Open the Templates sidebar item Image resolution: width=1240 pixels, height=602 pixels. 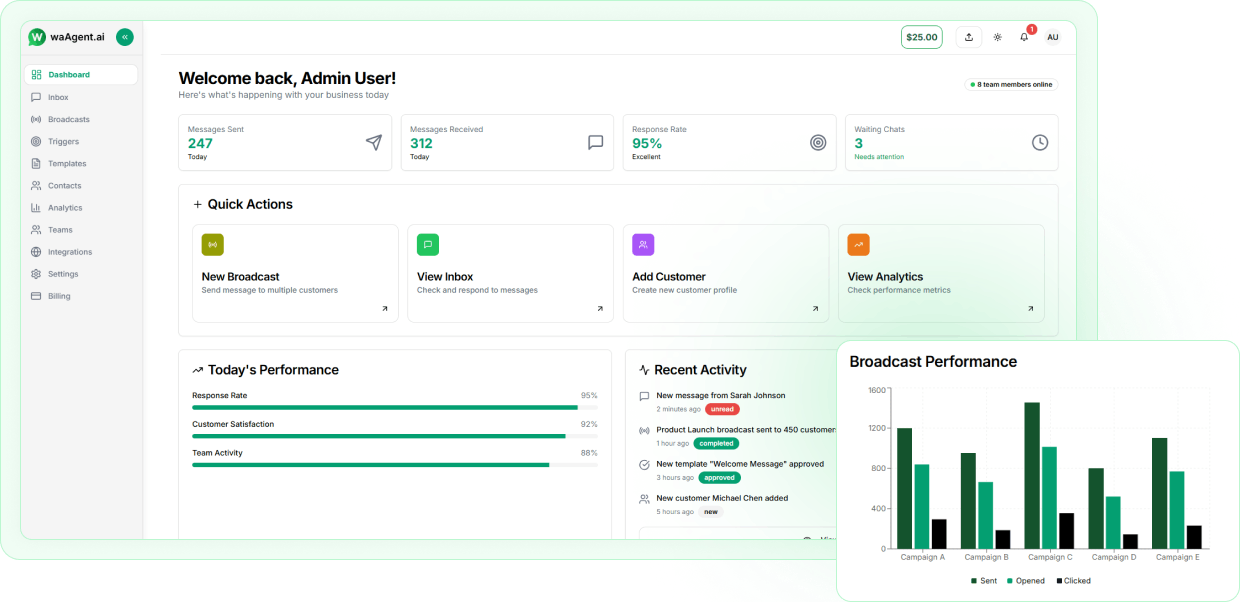click(67, 164)
